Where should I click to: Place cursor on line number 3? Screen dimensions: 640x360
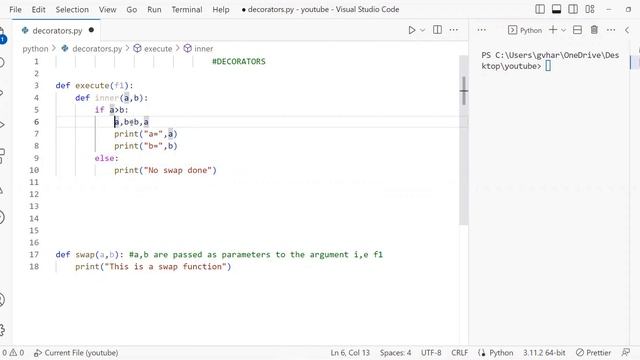point(36,85)
